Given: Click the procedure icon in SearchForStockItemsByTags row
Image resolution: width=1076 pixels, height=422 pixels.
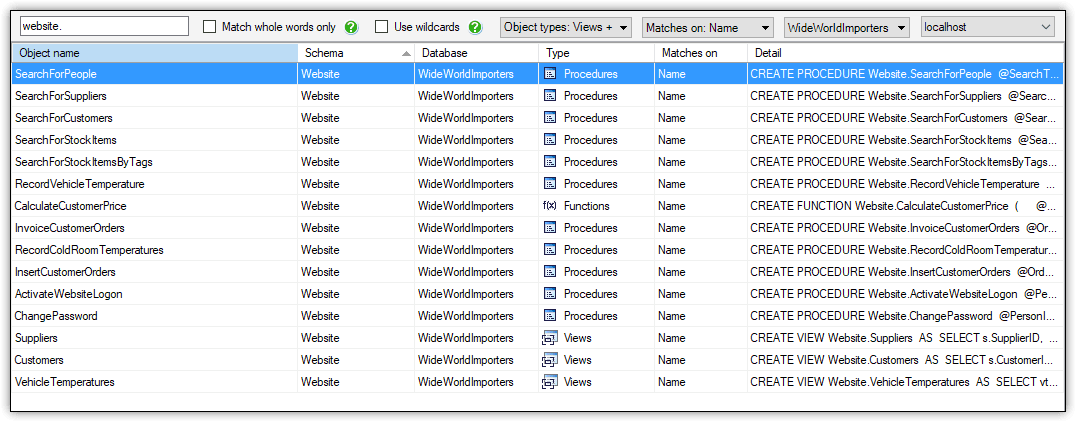Looking at the screenshot, I should (550, 162).
